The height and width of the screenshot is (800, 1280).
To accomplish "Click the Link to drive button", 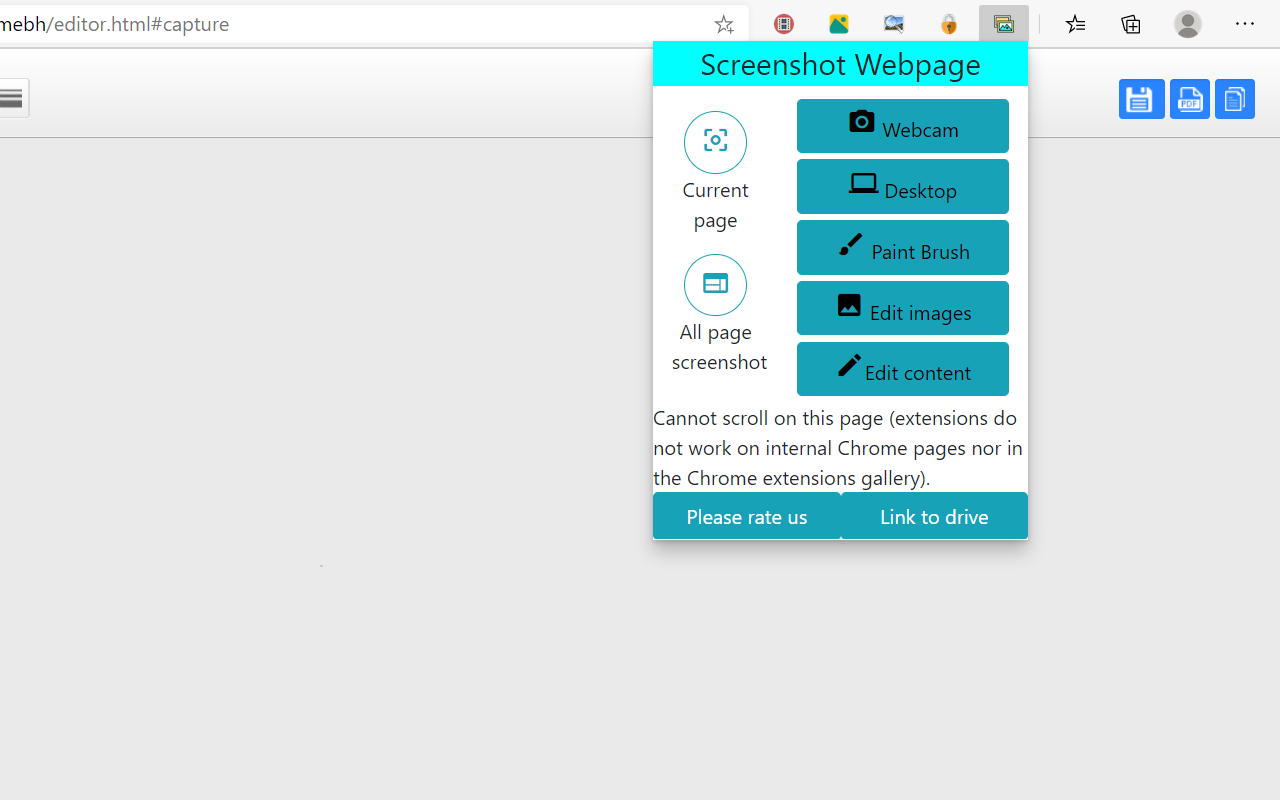I will (x=934, y=516).
